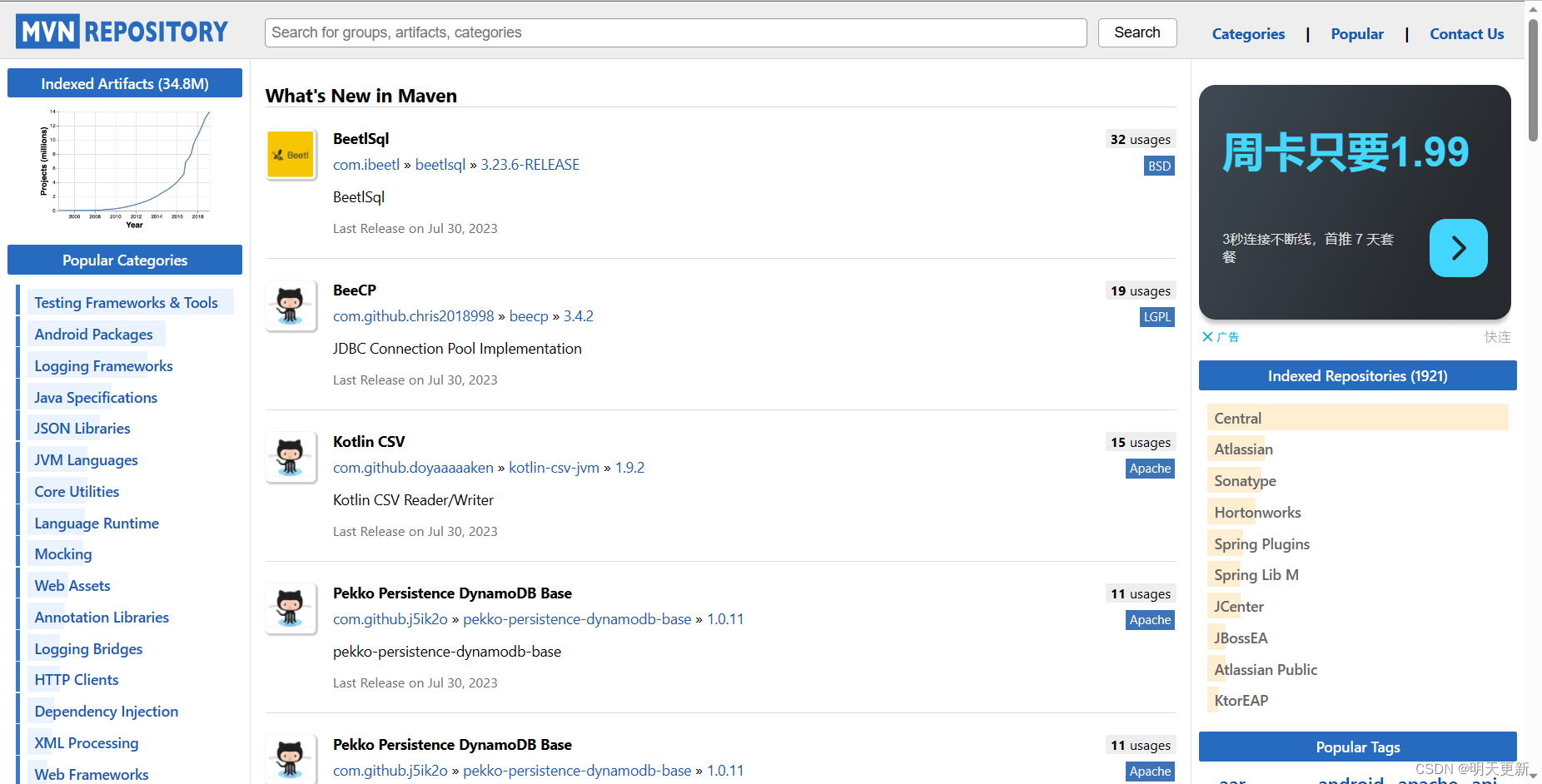Screen dimensions: 1542x784
Task: Click the BeeCP GitHub octocat icon
Action: pyautogui.click(x=291, y=306)
